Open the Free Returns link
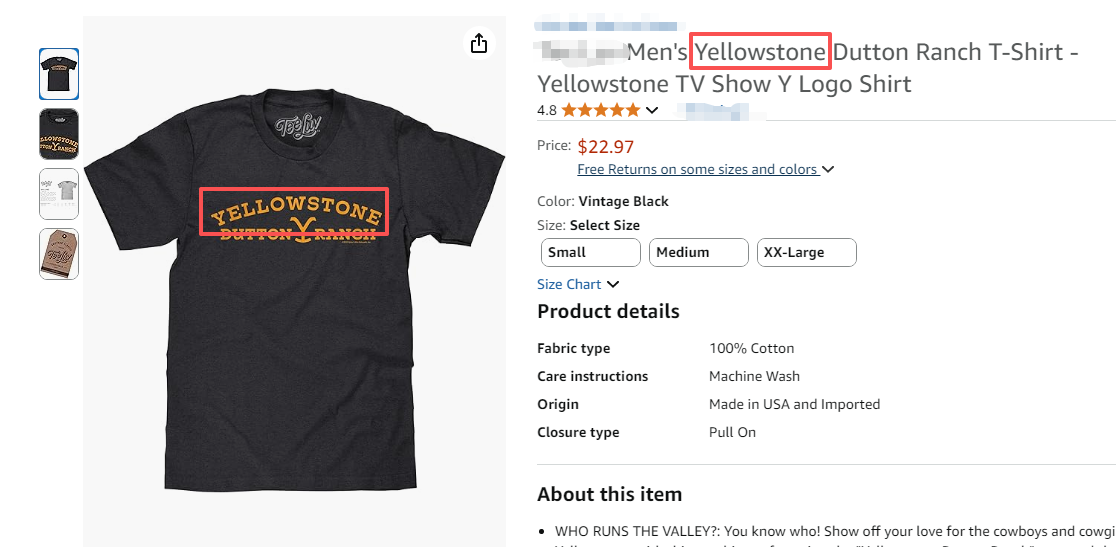 (x=697, y=170)
